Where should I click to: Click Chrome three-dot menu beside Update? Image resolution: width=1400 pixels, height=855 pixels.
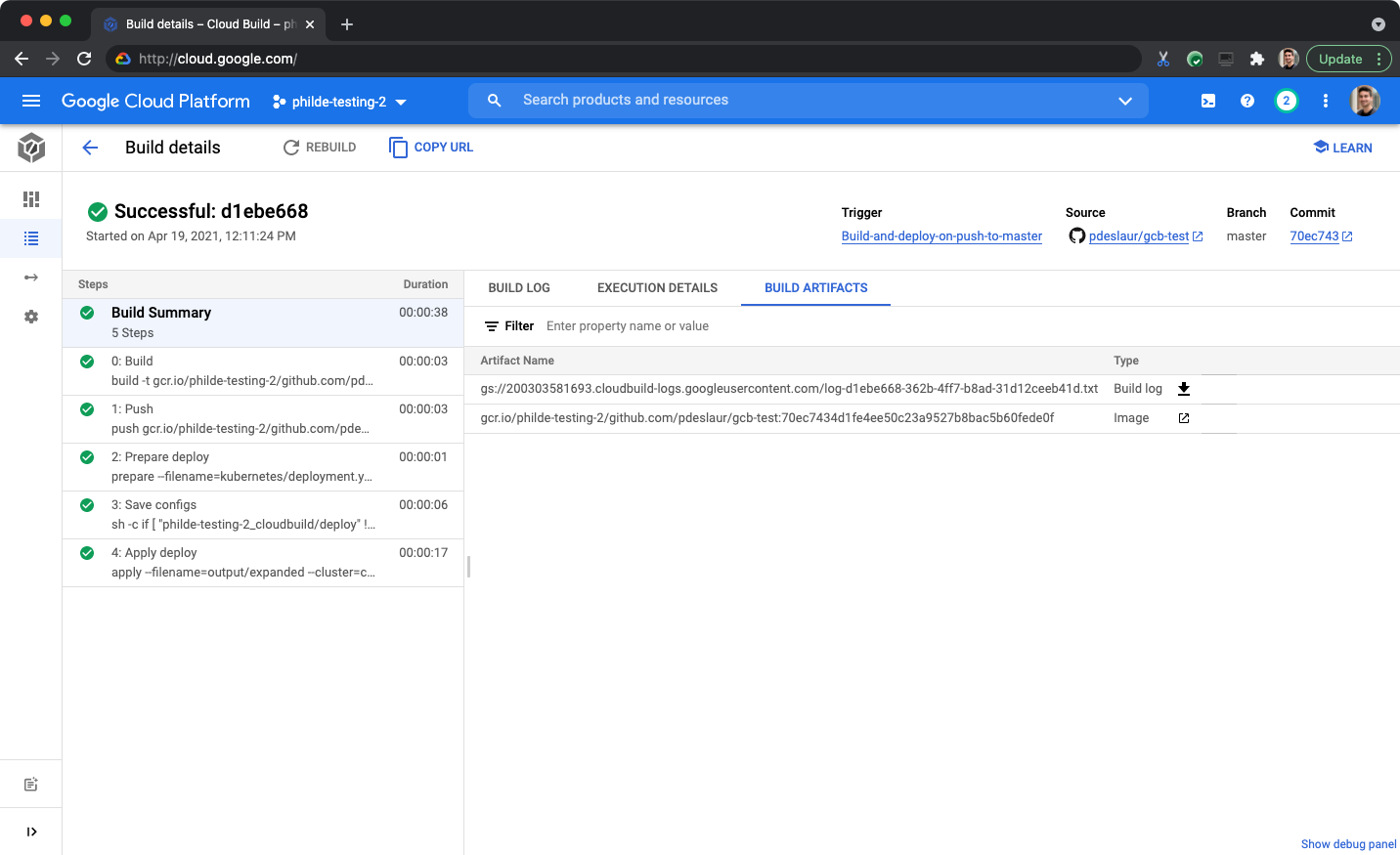[x=1379, y=59]
